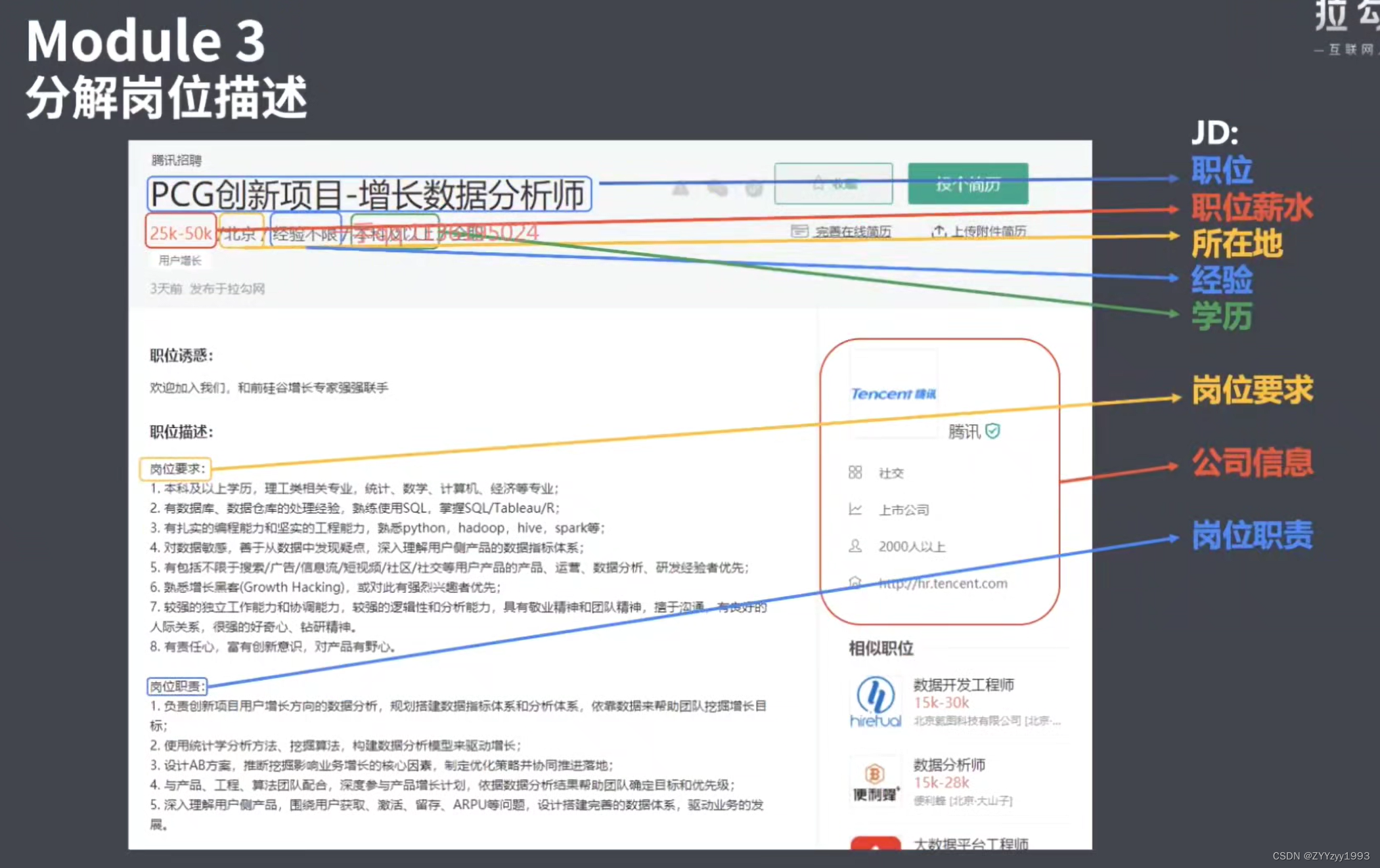The height and width of the screenshot is (868, 1380).
Task: Click the PCG创新项目-增长数据分析师 job title
Action: pyautogui.click(x=368, y=194)
